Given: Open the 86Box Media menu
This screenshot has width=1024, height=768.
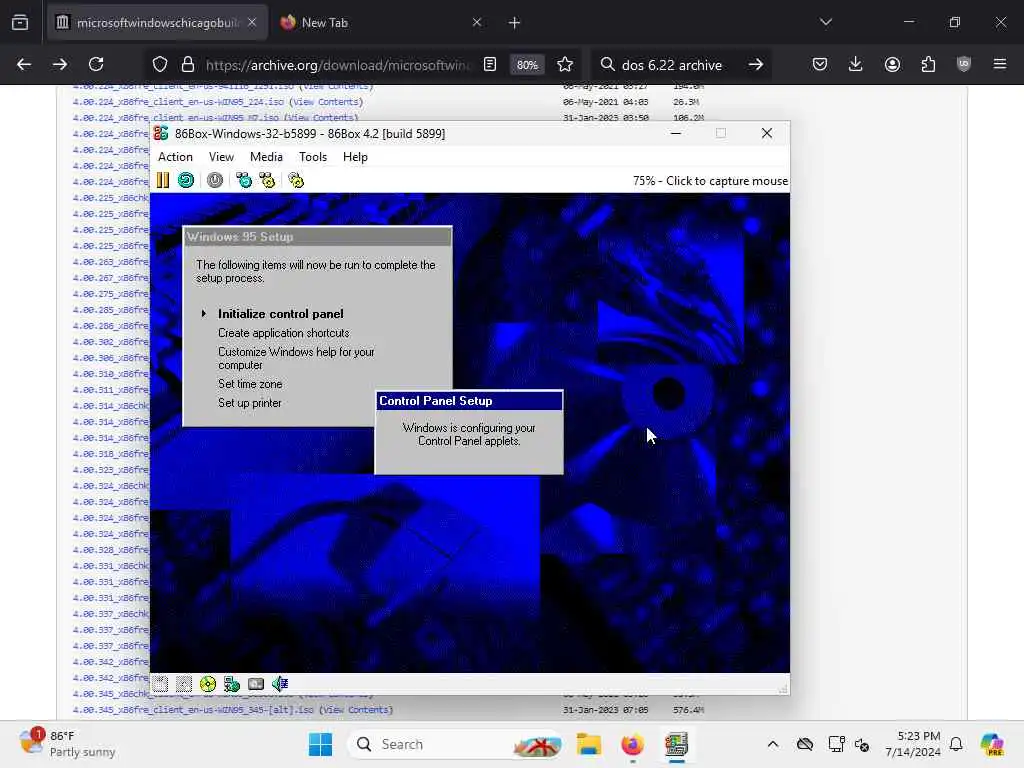Looking at the screenshot, I should click(x=266, y=157).
